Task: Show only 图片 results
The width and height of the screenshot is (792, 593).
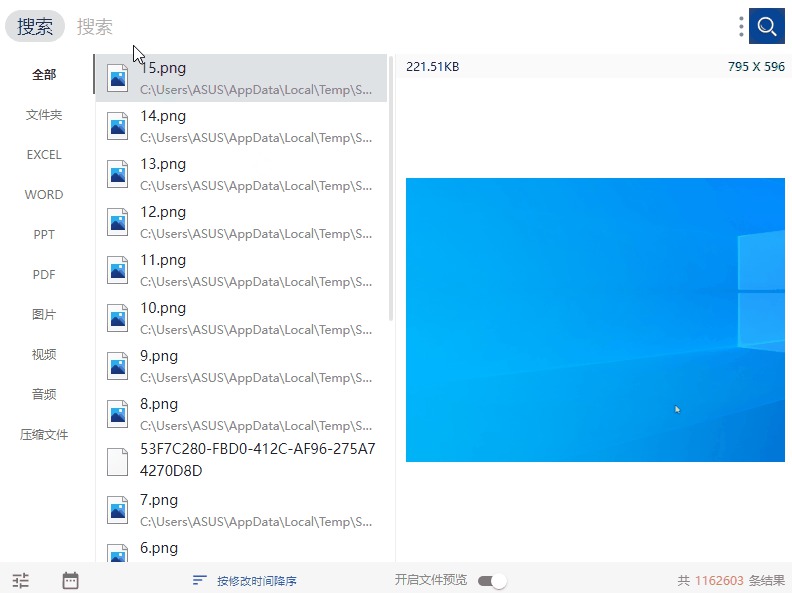Action: [x=44, y=314]
